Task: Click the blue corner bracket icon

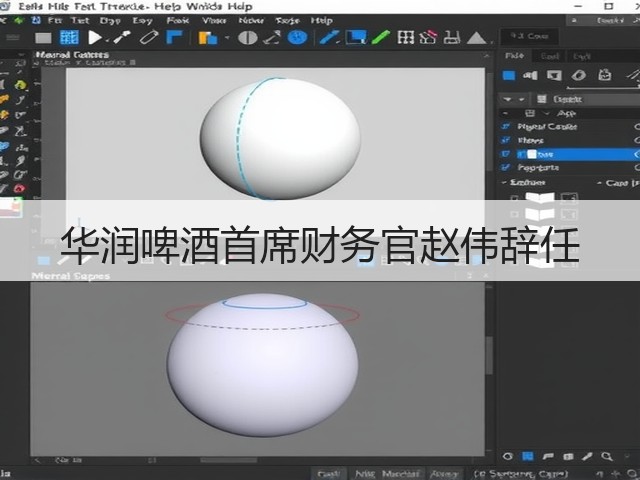Action: click(174, 37)
